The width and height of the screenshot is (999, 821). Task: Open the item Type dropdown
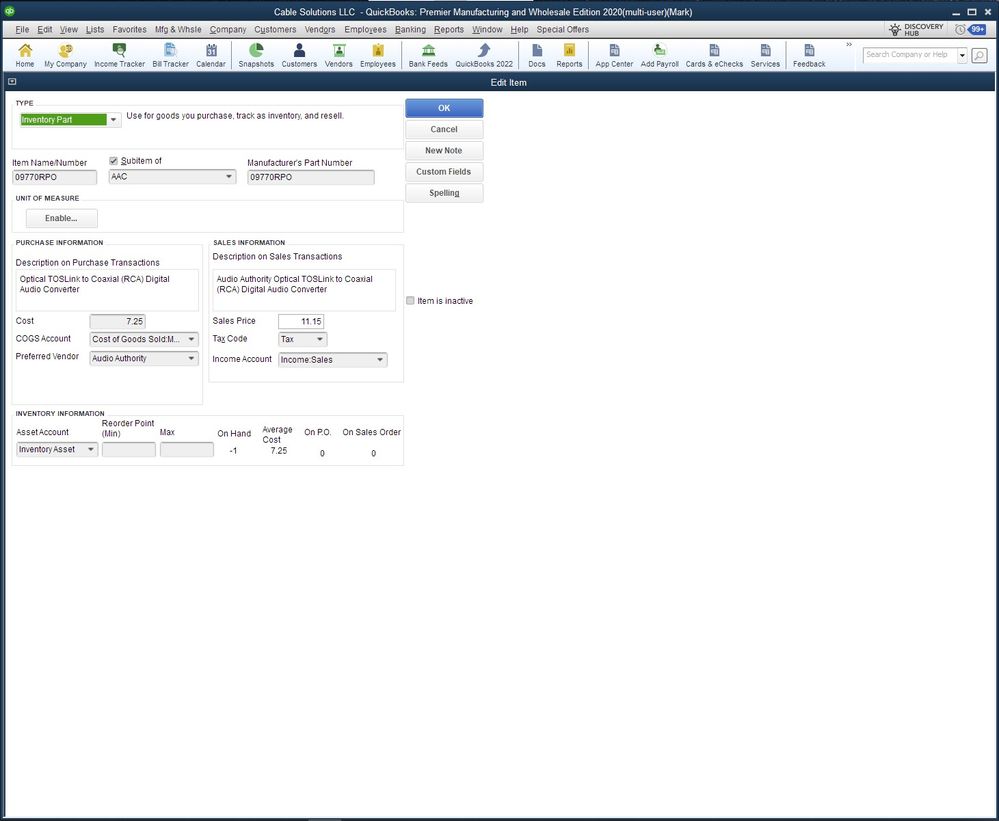pos(113,120)
